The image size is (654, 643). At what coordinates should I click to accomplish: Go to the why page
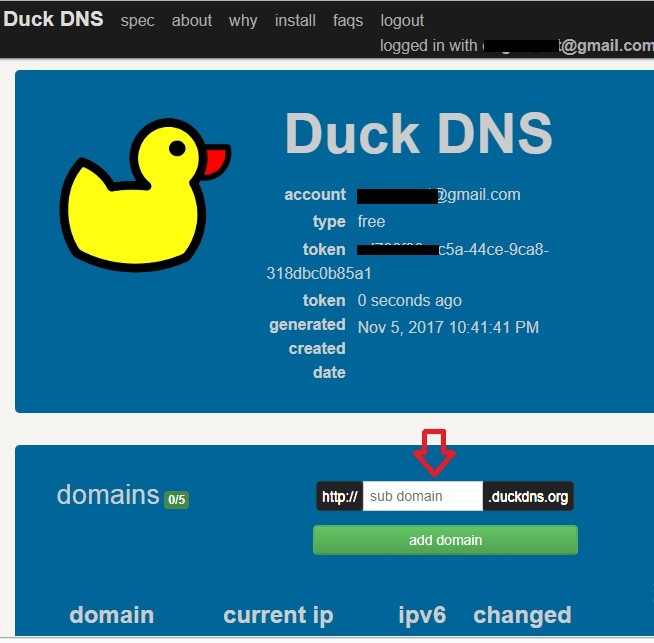click(x=243, y=20)
